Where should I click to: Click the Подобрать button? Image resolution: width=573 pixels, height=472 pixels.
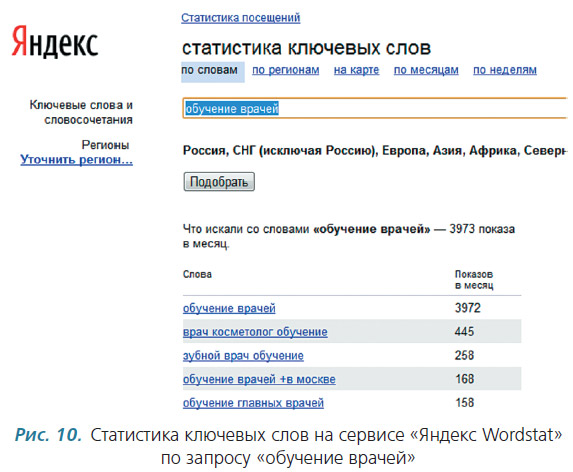click(x=219, y=182)
